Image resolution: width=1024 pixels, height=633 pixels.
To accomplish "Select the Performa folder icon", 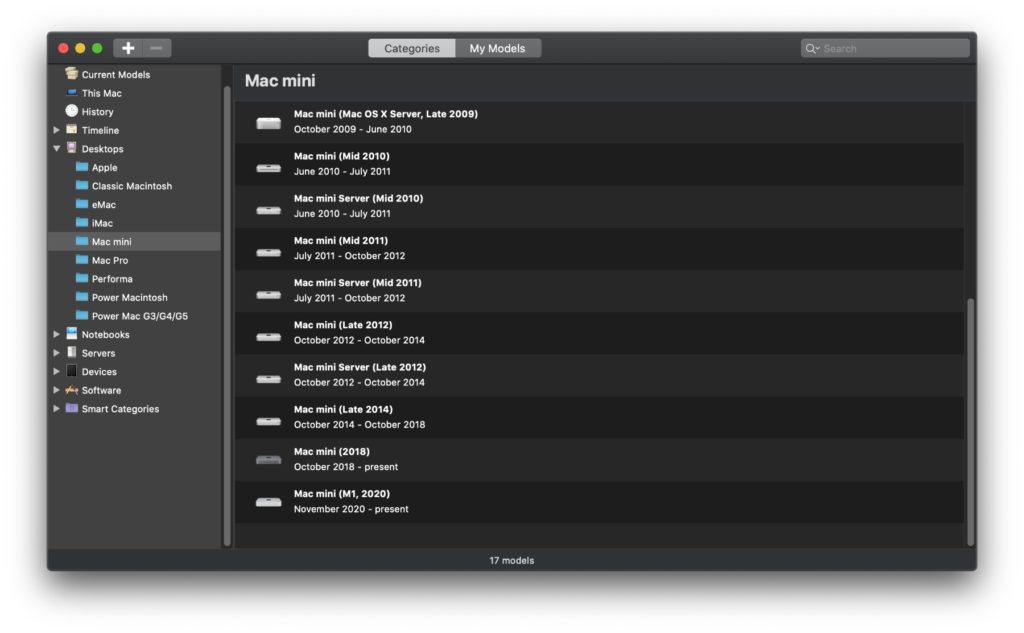I will [x=82, y=278].
